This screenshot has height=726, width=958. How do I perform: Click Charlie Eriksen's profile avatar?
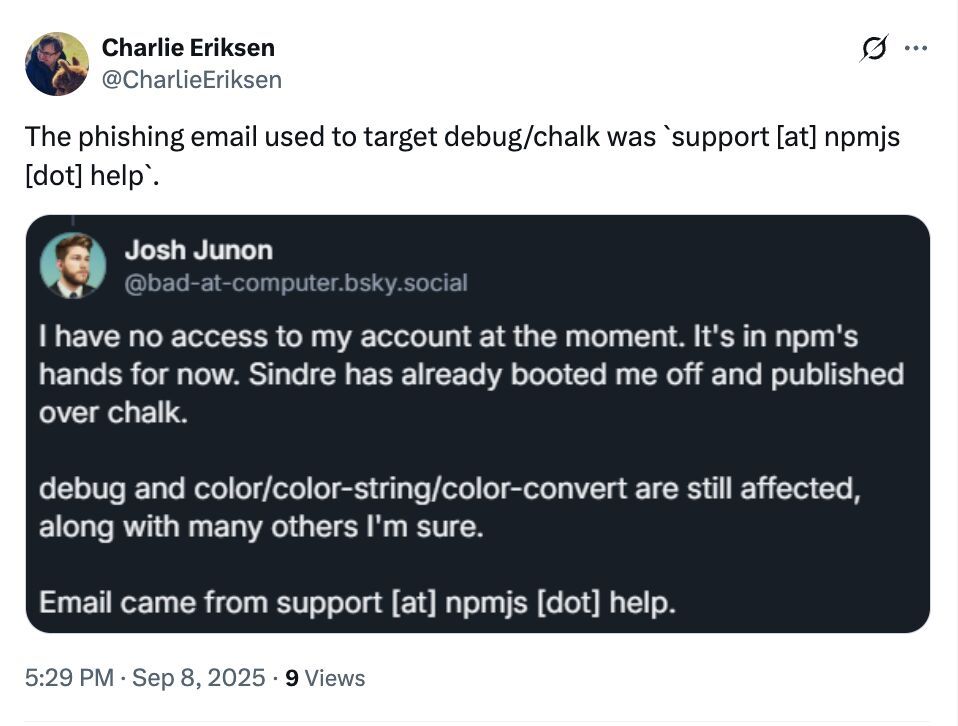[57, 63]
